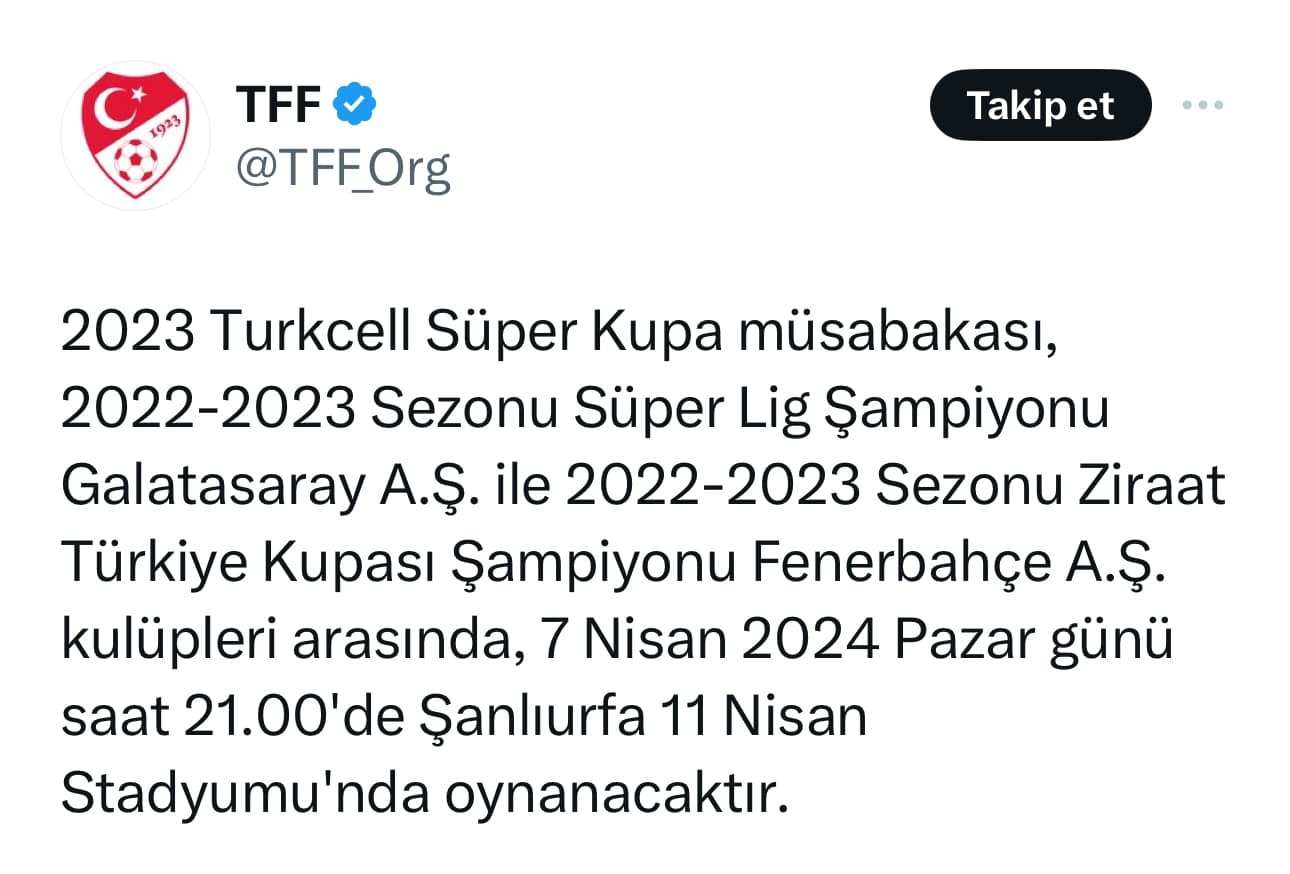
Task: Follow the account with Takip et button
Action: (1040, 104)
